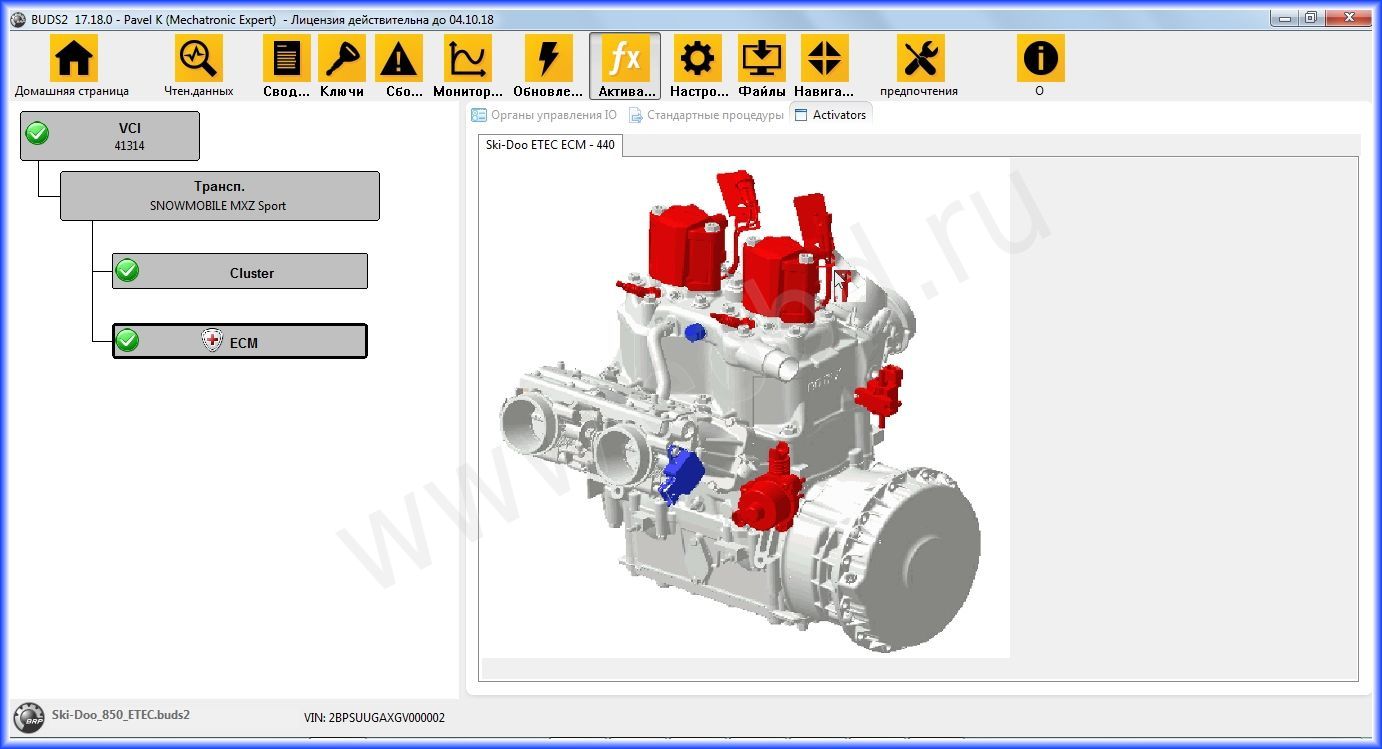
Task: Select the ECM node in tree
Action: 239,341
